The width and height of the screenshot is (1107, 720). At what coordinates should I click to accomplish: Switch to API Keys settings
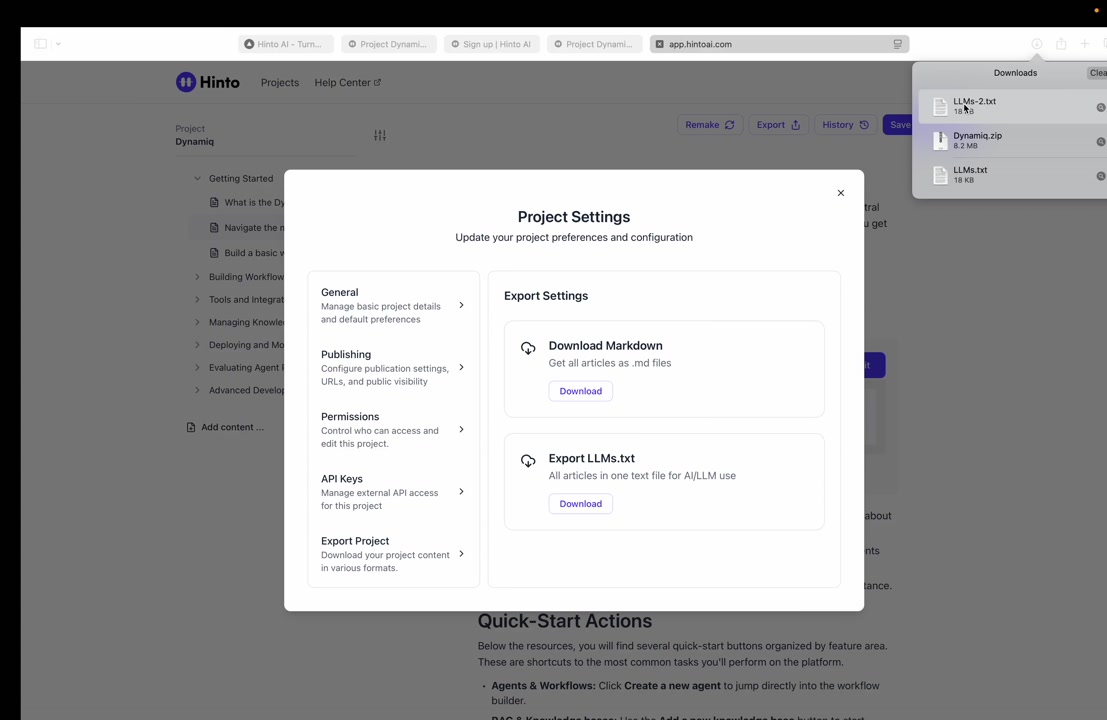coord(392,491)
